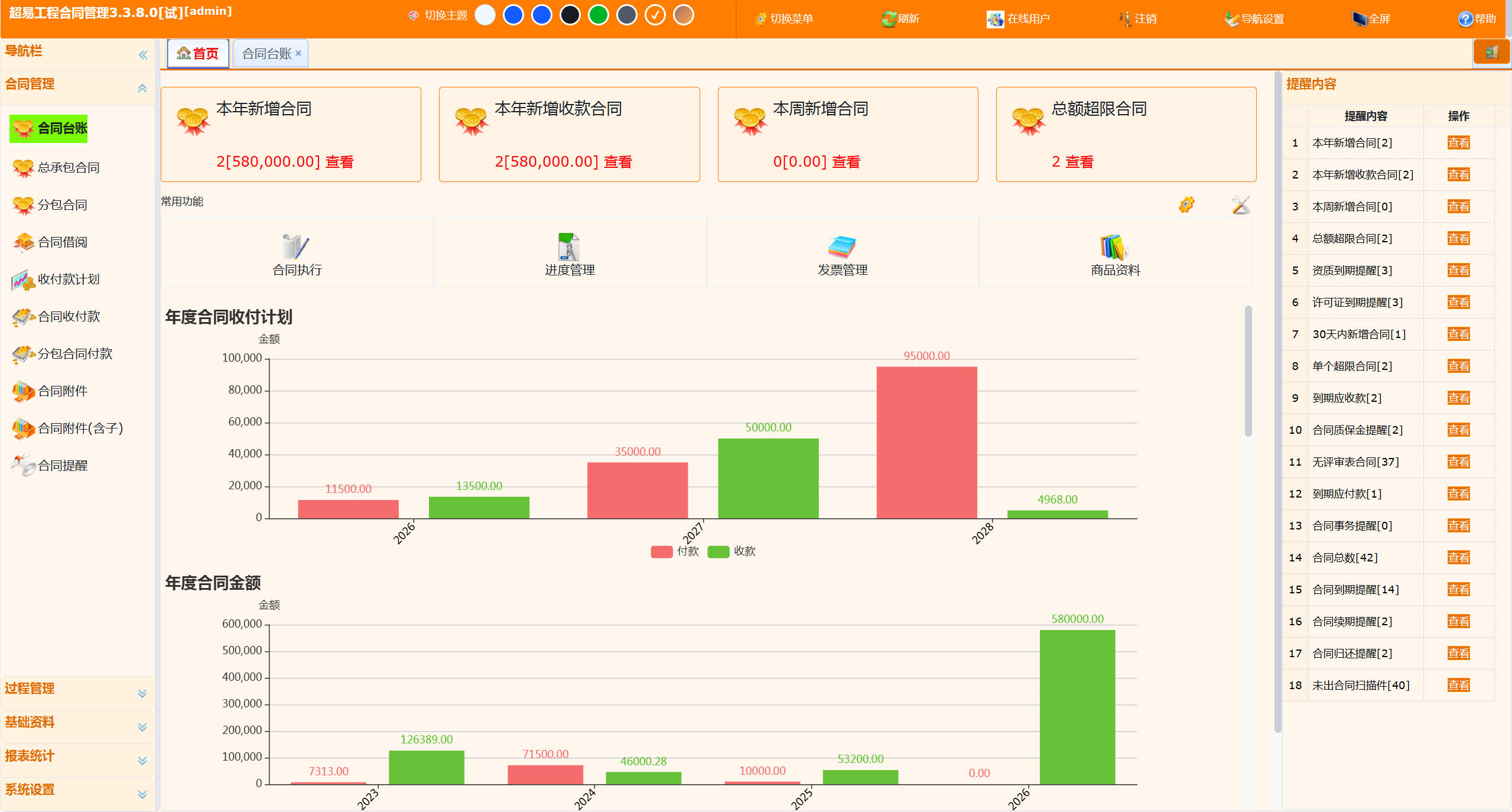Collapse the 合同管理 navigation section
Viewport: 1512px width, 812px height.
142,88
